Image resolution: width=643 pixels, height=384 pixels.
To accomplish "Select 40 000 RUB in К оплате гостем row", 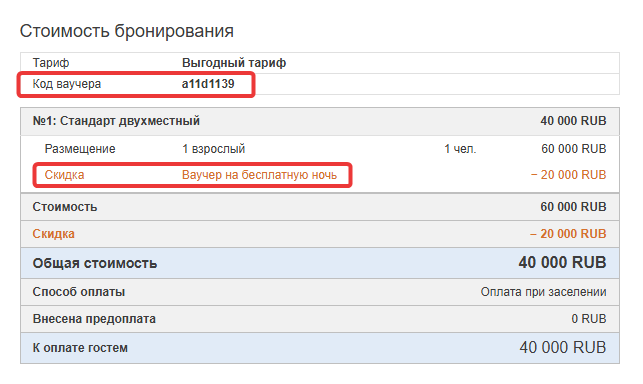I will [x=563, y=347].
